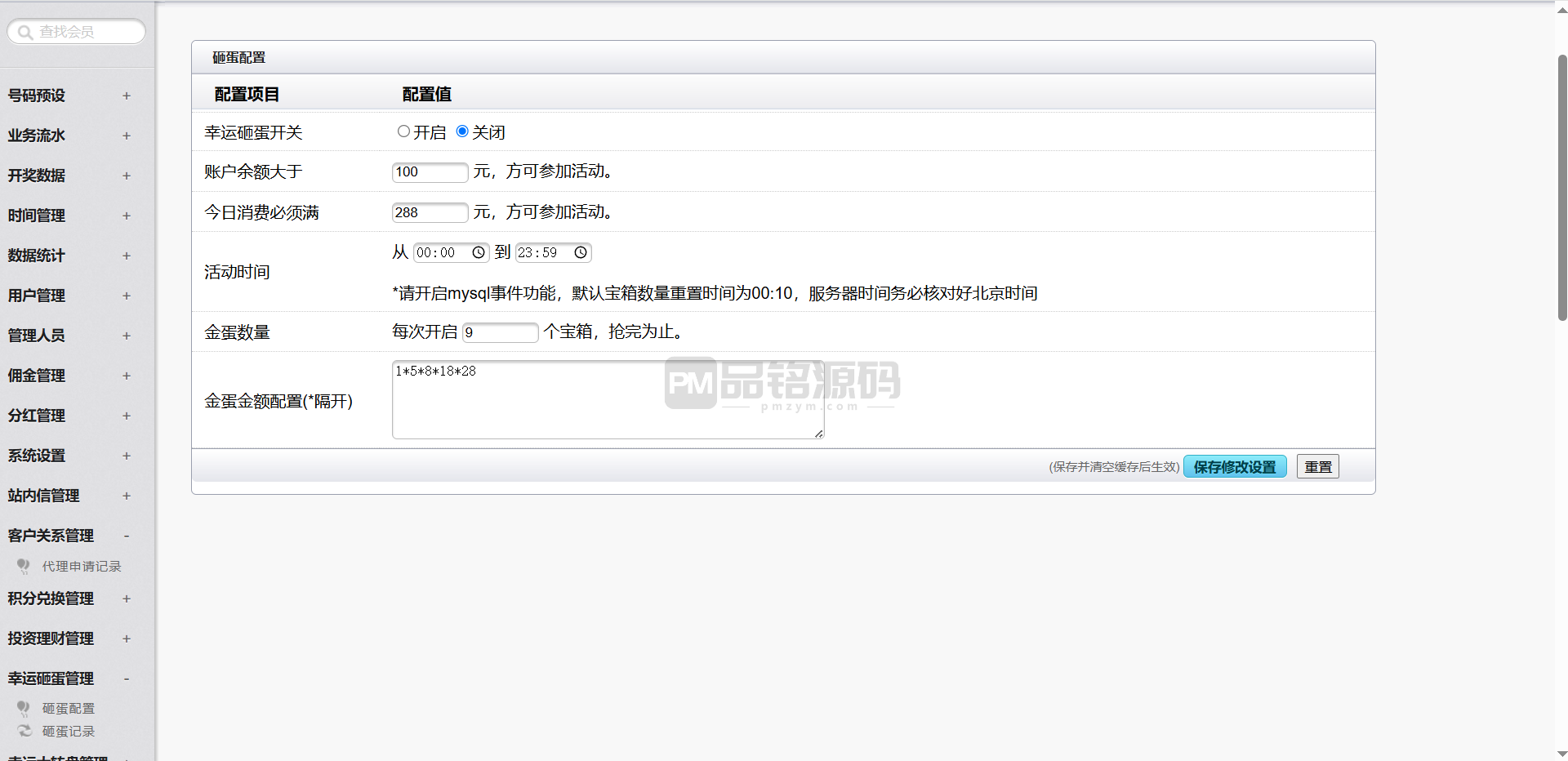
Task: Click the page vertical scrollbar thumb
Action: [x=1561, y=188]
